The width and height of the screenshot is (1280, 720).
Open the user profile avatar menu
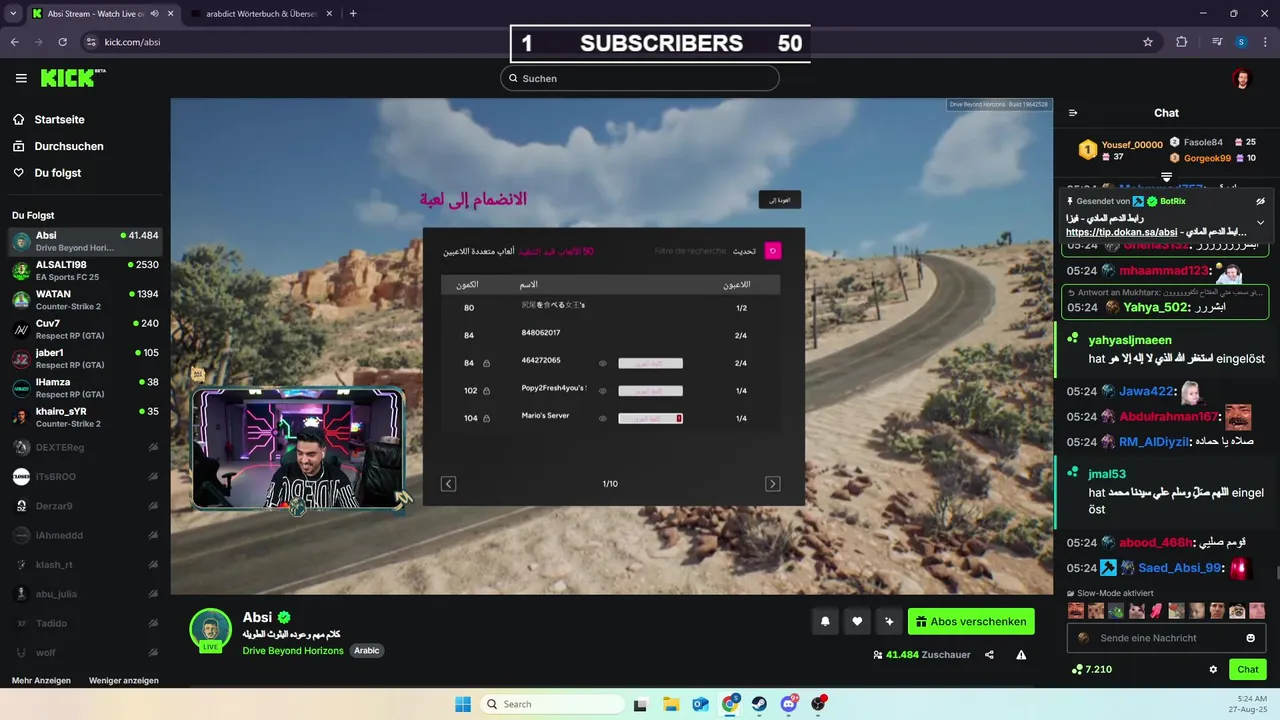1241,78
